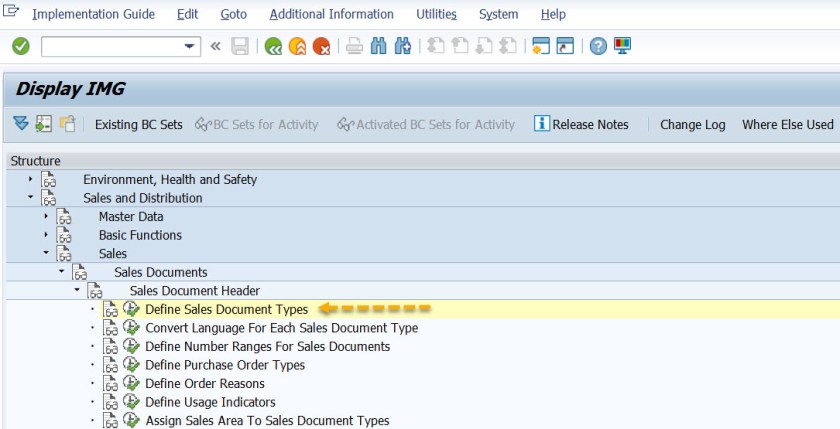The height and width of the screenshot is (429, 840).
Task: Open the Additional Information menu
Action: (x=332, y=14)
